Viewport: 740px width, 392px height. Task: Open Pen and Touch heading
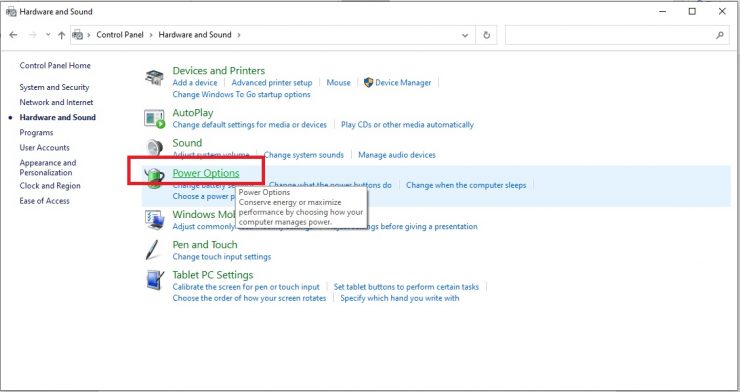(205, 245)
